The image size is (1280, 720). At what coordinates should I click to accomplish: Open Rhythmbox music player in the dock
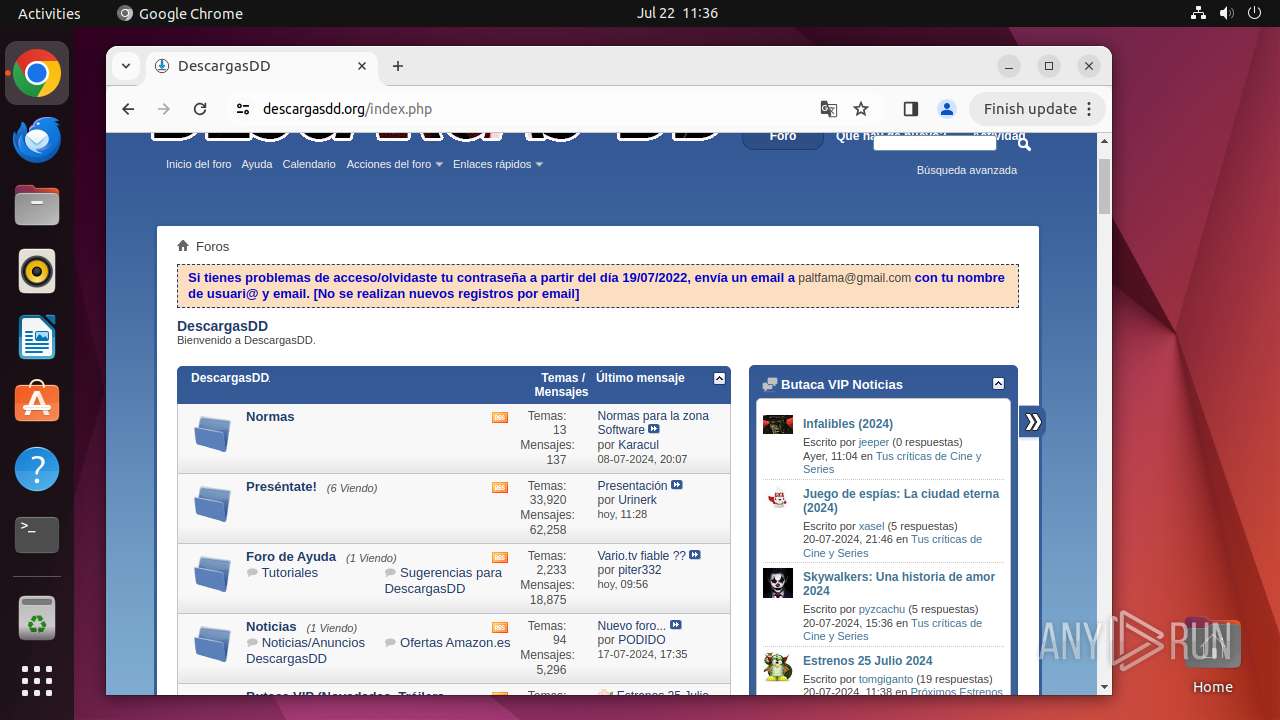point(37,271)
